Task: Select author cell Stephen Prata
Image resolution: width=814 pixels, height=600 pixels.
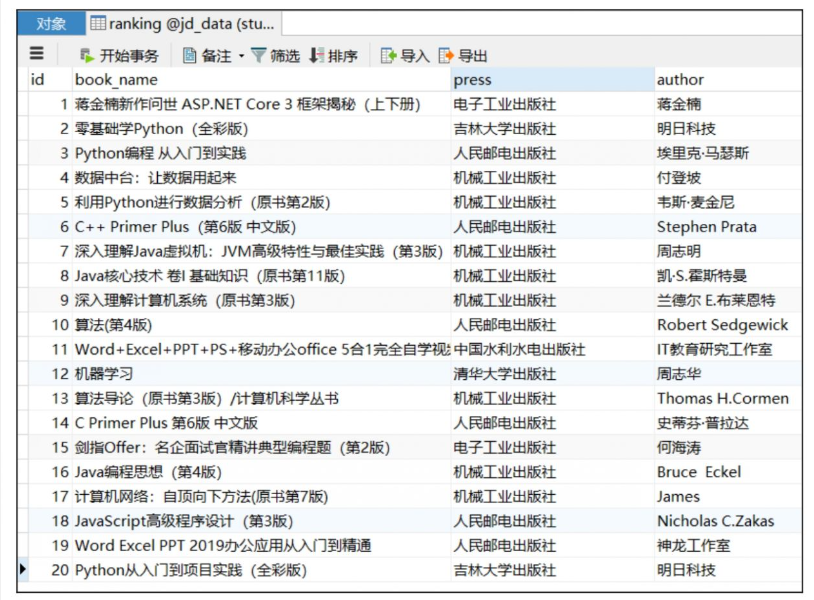Action: tap(728, 227)
